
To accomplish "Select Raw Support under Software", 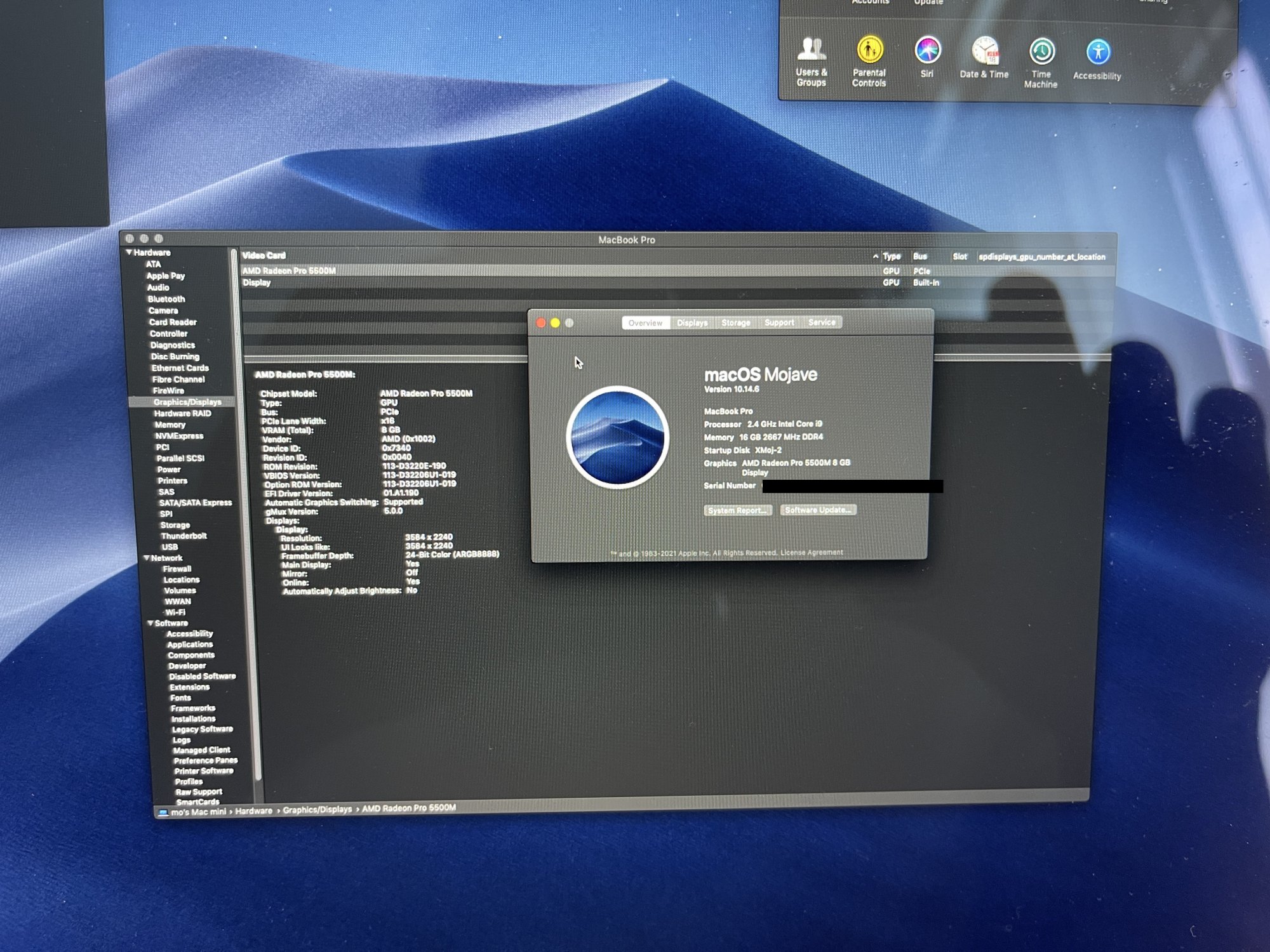I will pyautogui.click(x=199, y=791).
